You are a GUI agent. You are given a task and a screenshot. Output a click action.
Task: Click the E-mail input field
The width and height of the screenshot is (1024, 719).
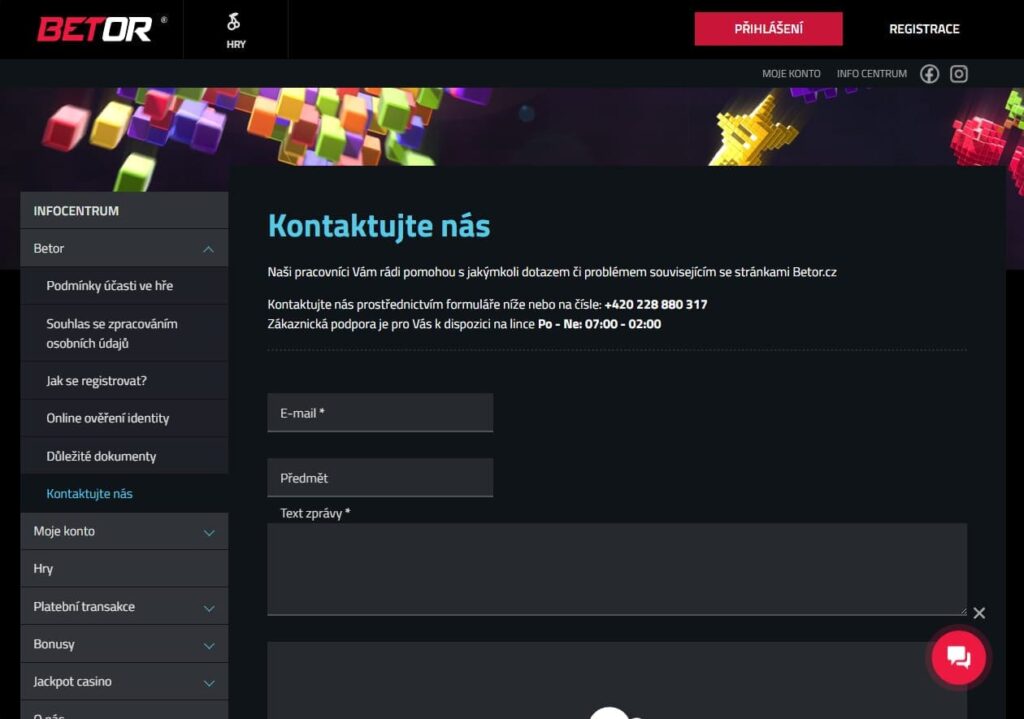[x=380, y=412]
